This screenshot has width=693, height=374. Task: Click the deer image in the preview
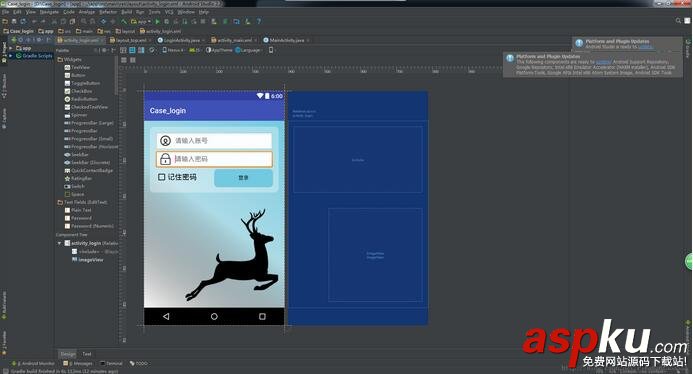[x=233, y=255]
